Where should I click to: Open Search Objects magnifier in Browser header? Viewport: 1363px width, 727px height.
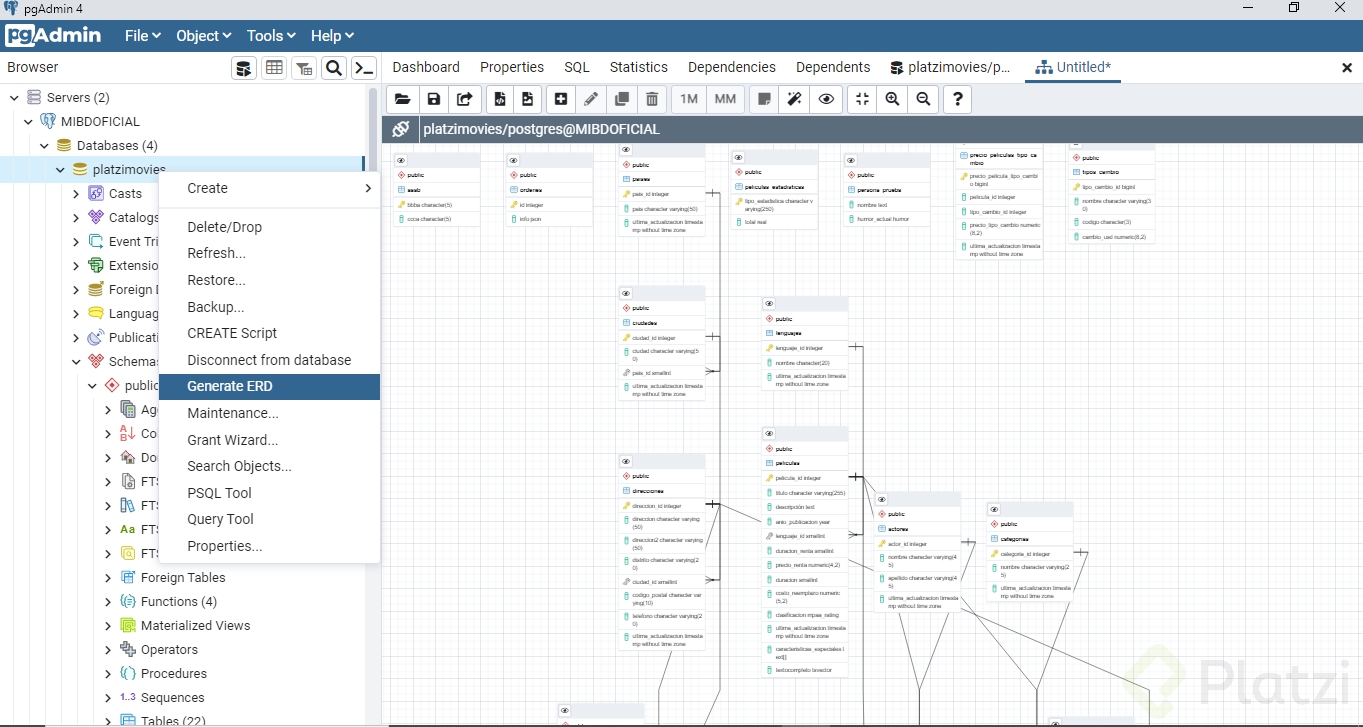[x=334, y=68]
